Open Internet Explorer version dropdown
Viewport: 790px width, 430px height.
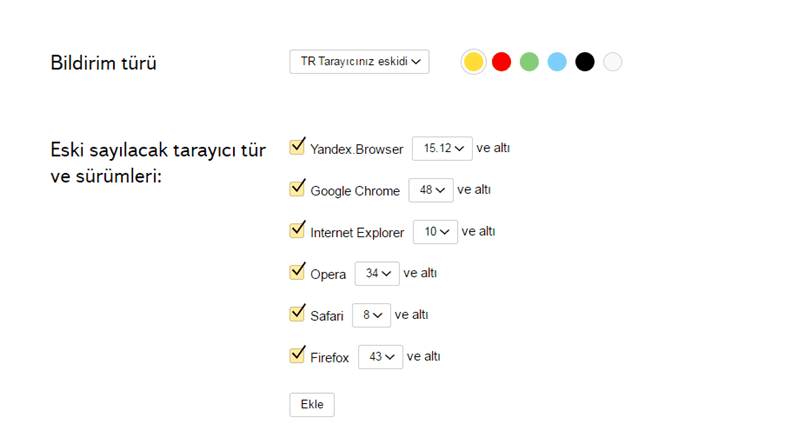click(435, 232)
